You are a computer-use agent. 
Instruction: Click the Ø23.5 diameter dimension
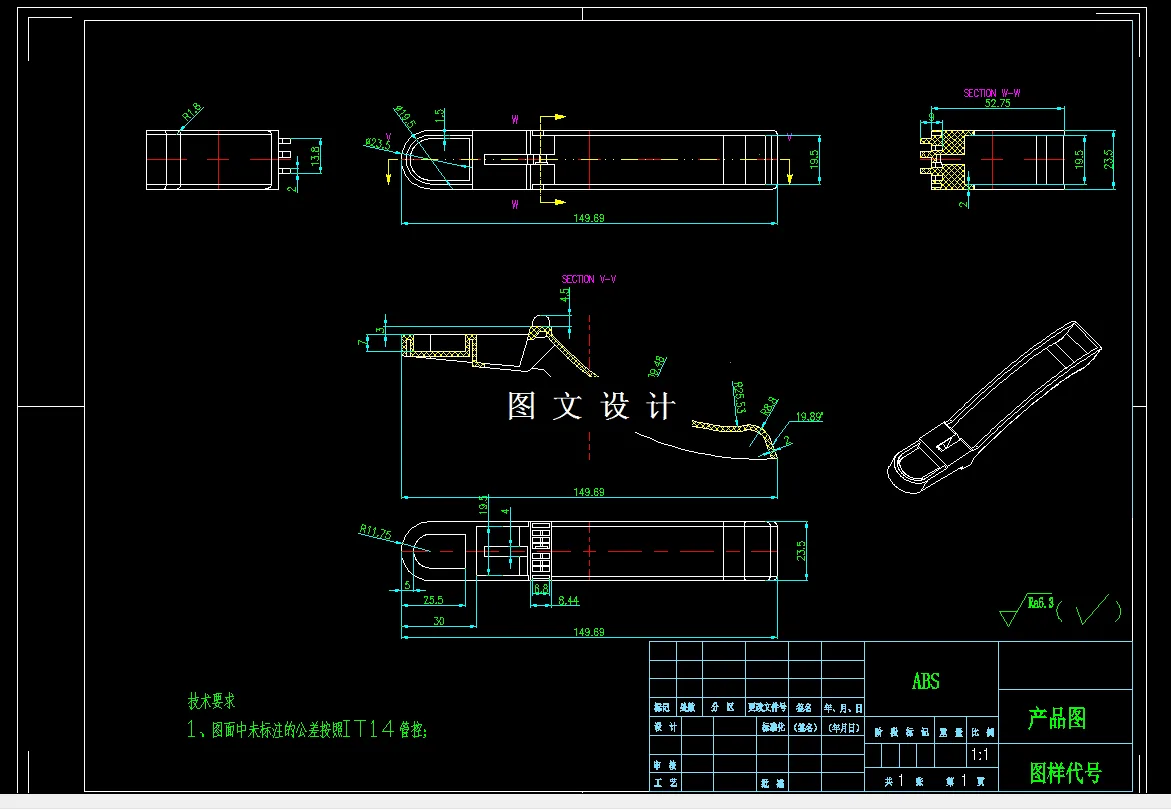point(377,143)
